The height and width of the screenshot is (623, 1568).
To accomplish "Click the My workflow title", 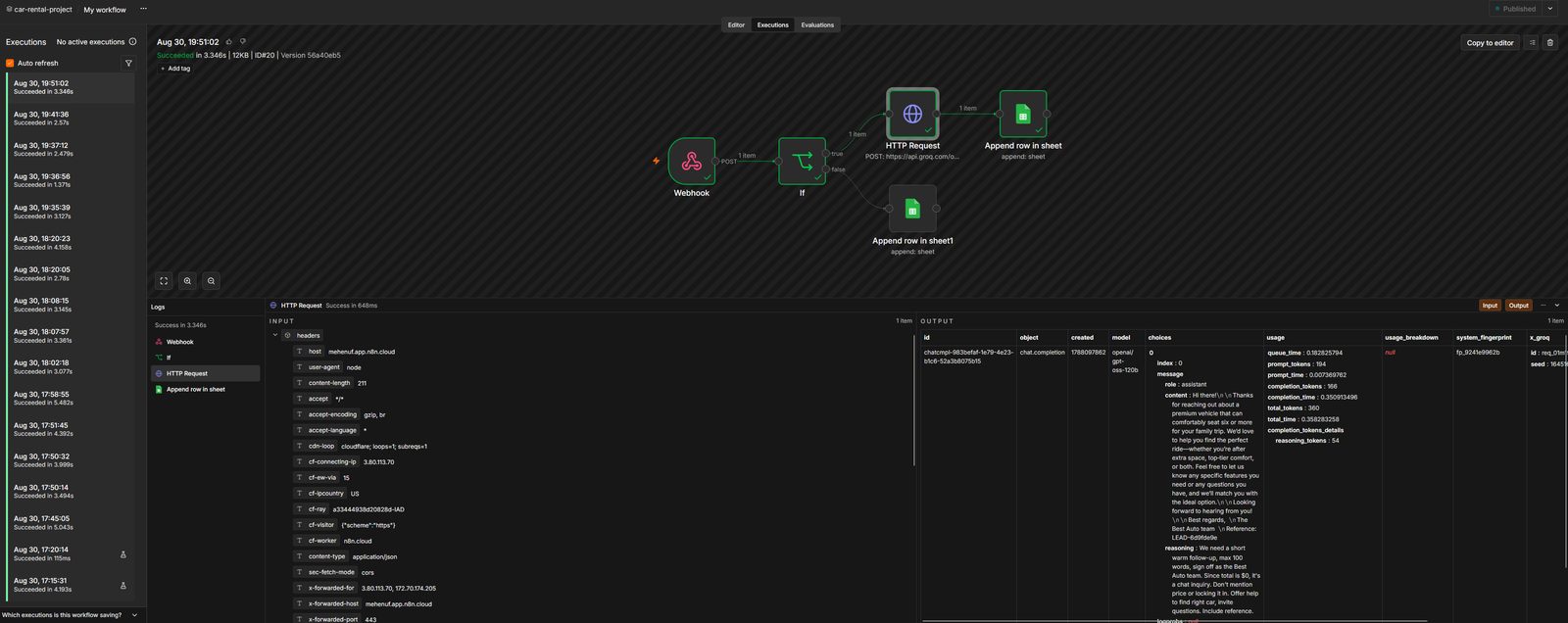I will pos(105,10).
